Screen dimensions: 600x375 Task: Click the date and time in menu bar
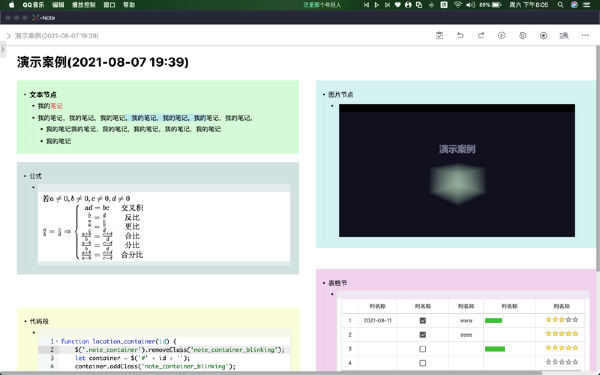pos(528,5)
